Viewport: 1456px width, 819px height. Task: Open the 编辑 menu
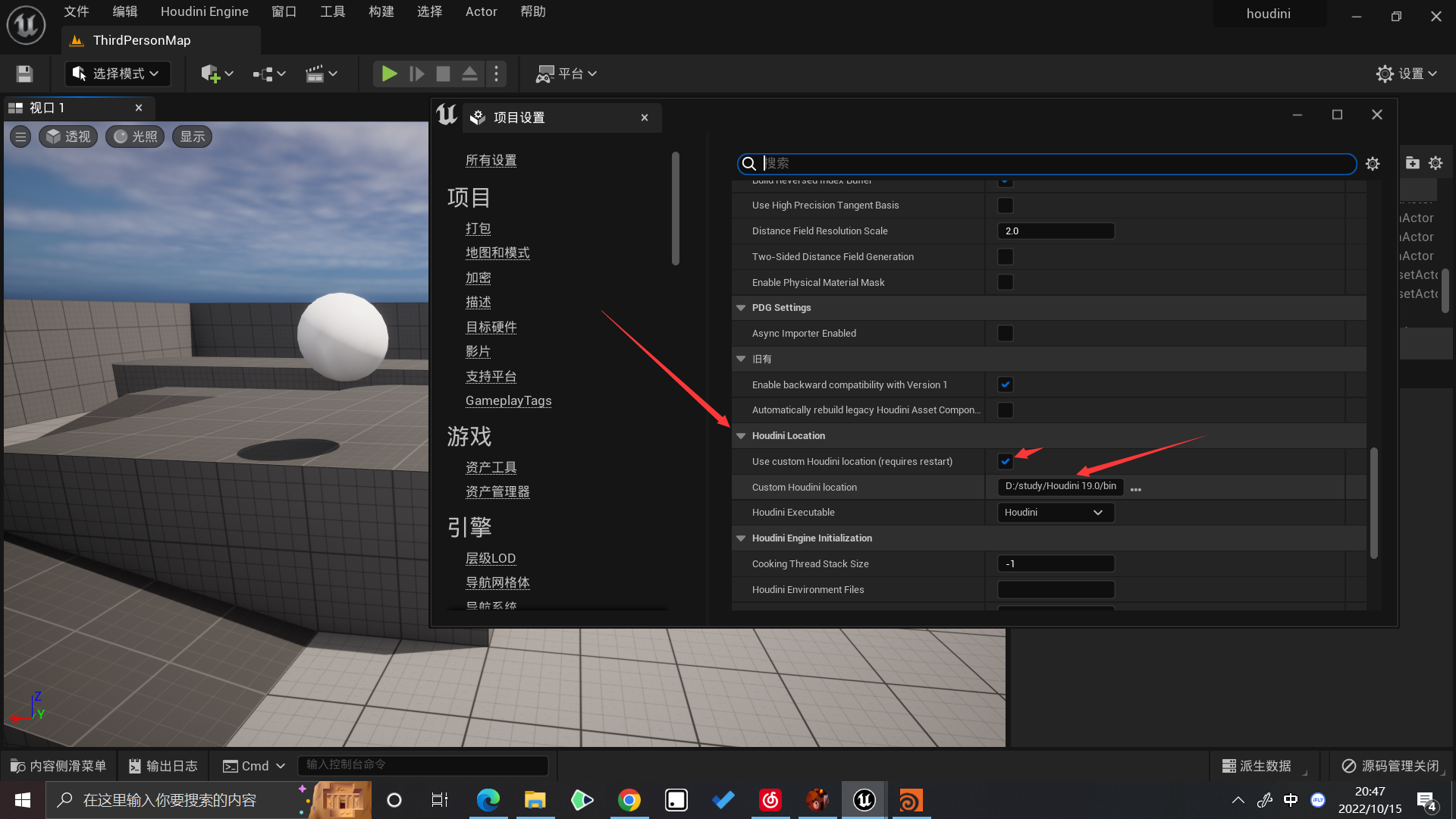pyautogui.click(x=124, y=11)
